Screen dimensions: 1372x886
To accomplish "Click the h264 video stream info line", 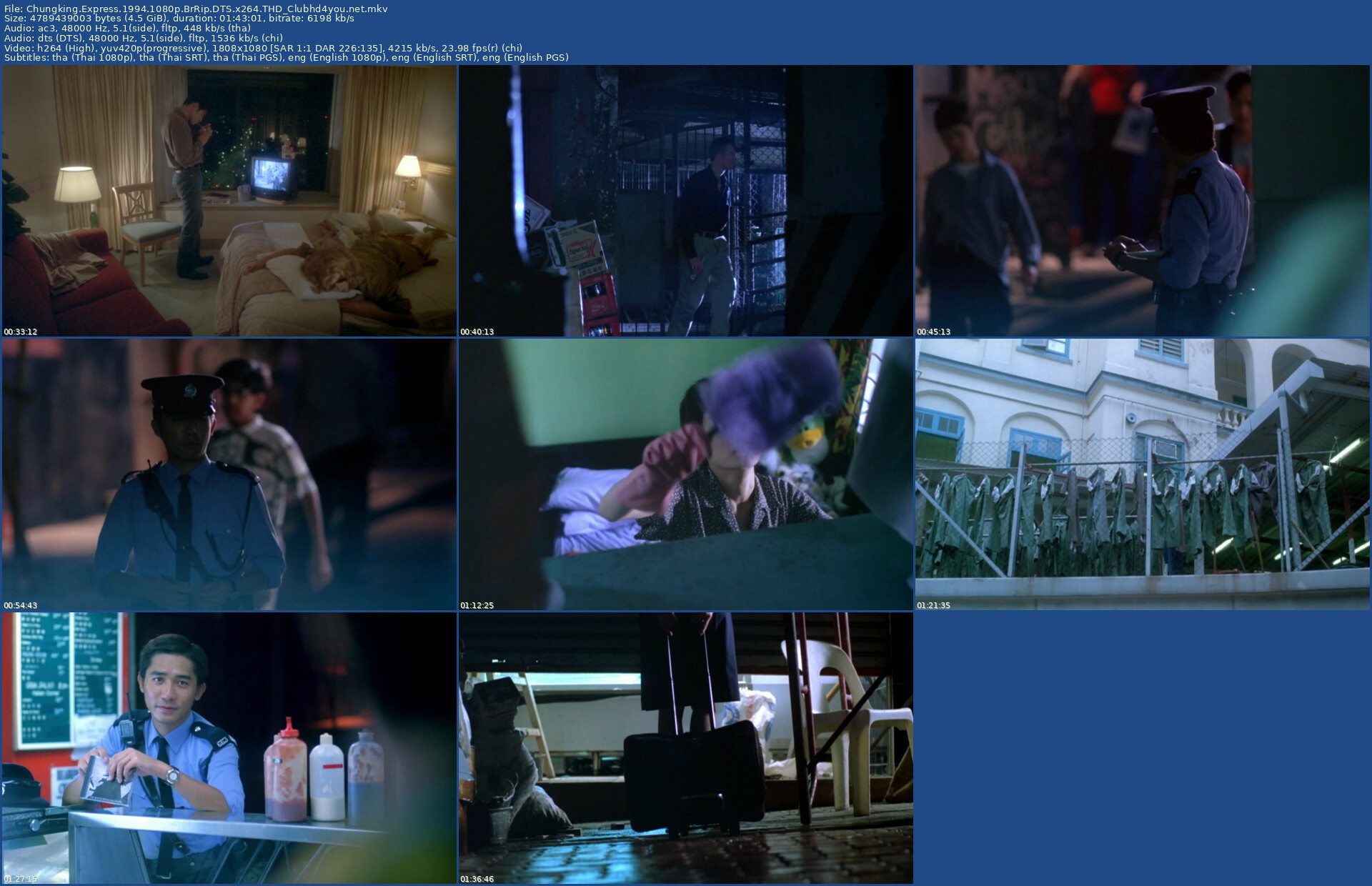I will [263, 48].
